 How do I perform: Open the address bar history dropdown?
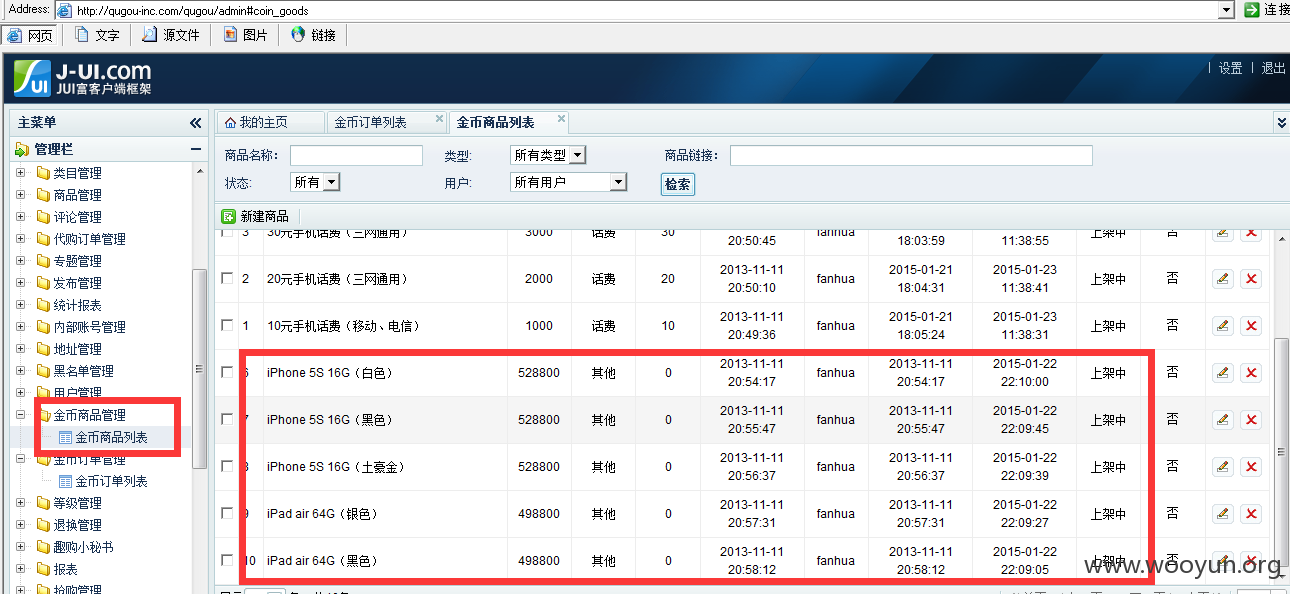(1226, 10)
